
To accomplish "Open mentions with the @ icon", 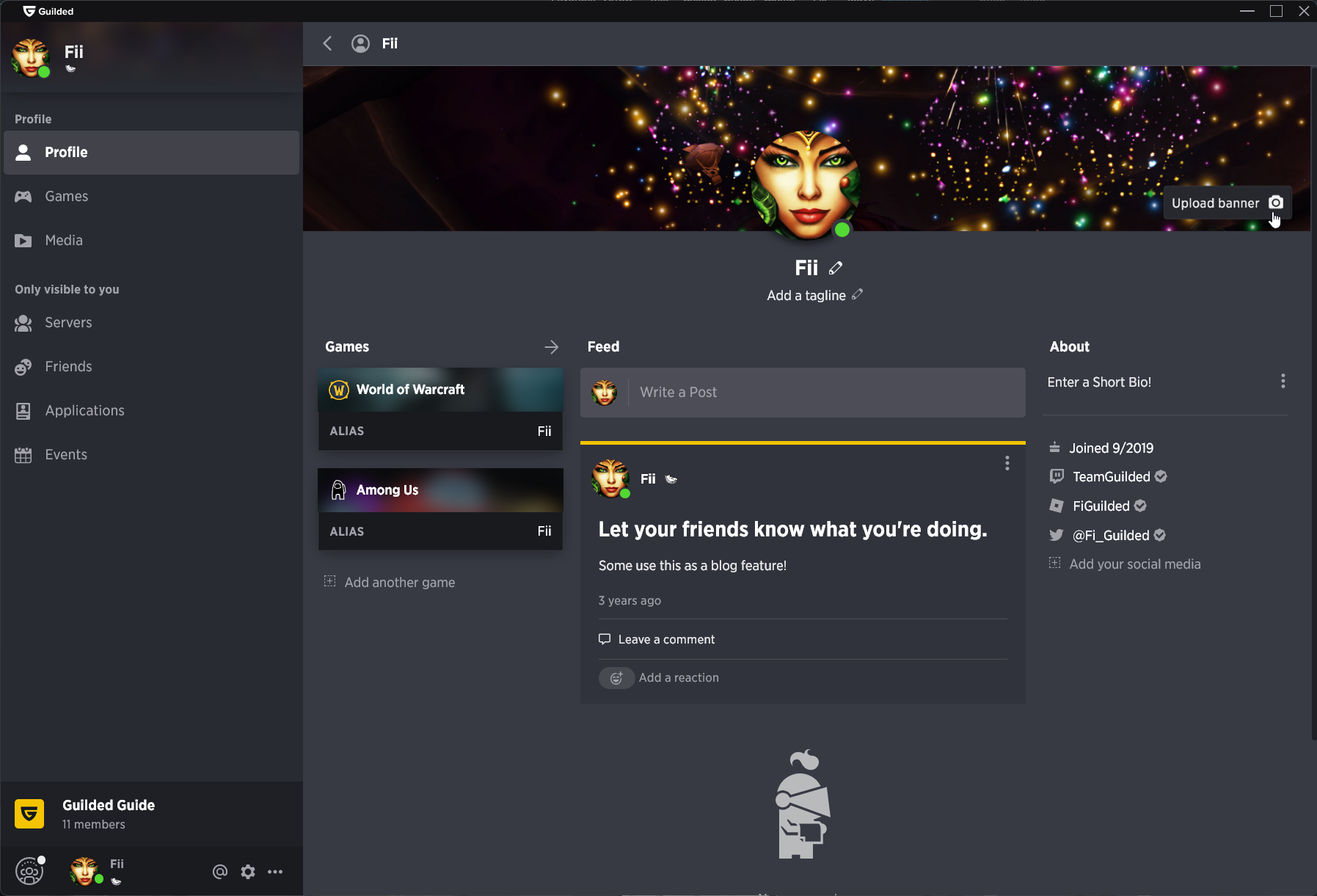I will pyautogui.click(x=220, y=872).
